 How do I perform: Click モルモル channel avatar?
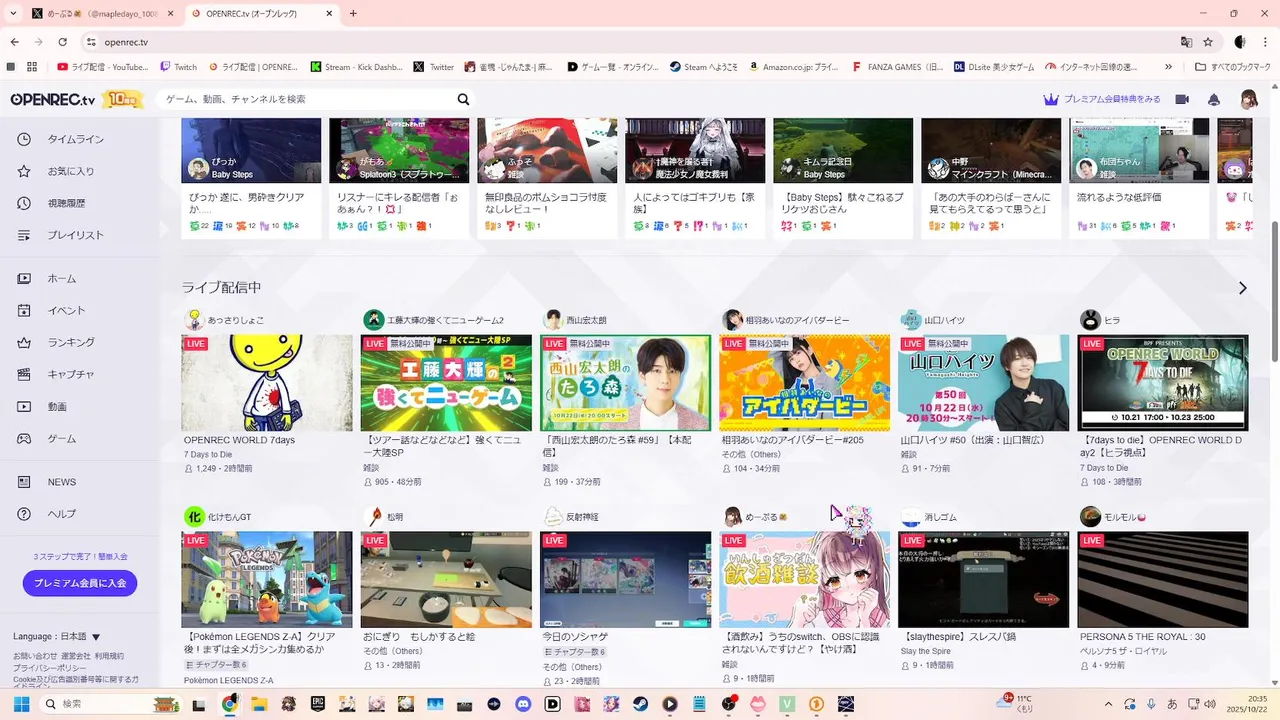coord(1090,517)
